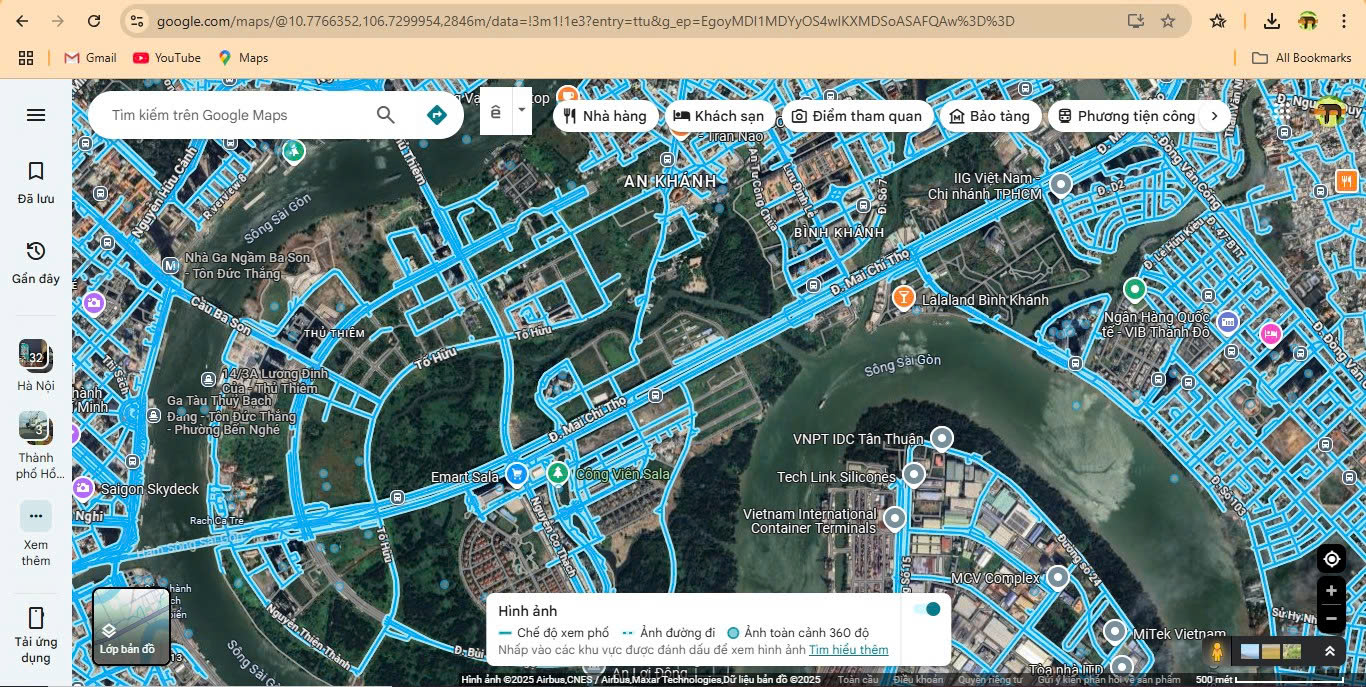Open the Lớp bản đồ layers thumbnail
Image resolution: width=1366 pixels, height=687 pixels.
(x=131, y=626)
